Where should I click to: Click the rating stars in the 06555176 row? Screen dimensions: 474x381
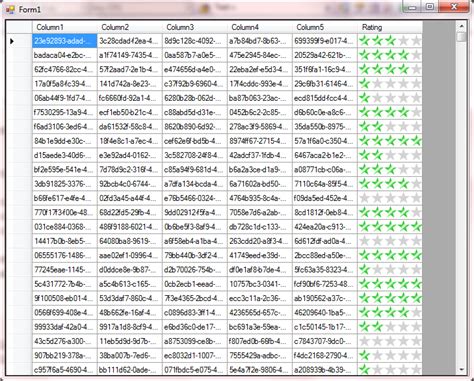click(390, 255)
